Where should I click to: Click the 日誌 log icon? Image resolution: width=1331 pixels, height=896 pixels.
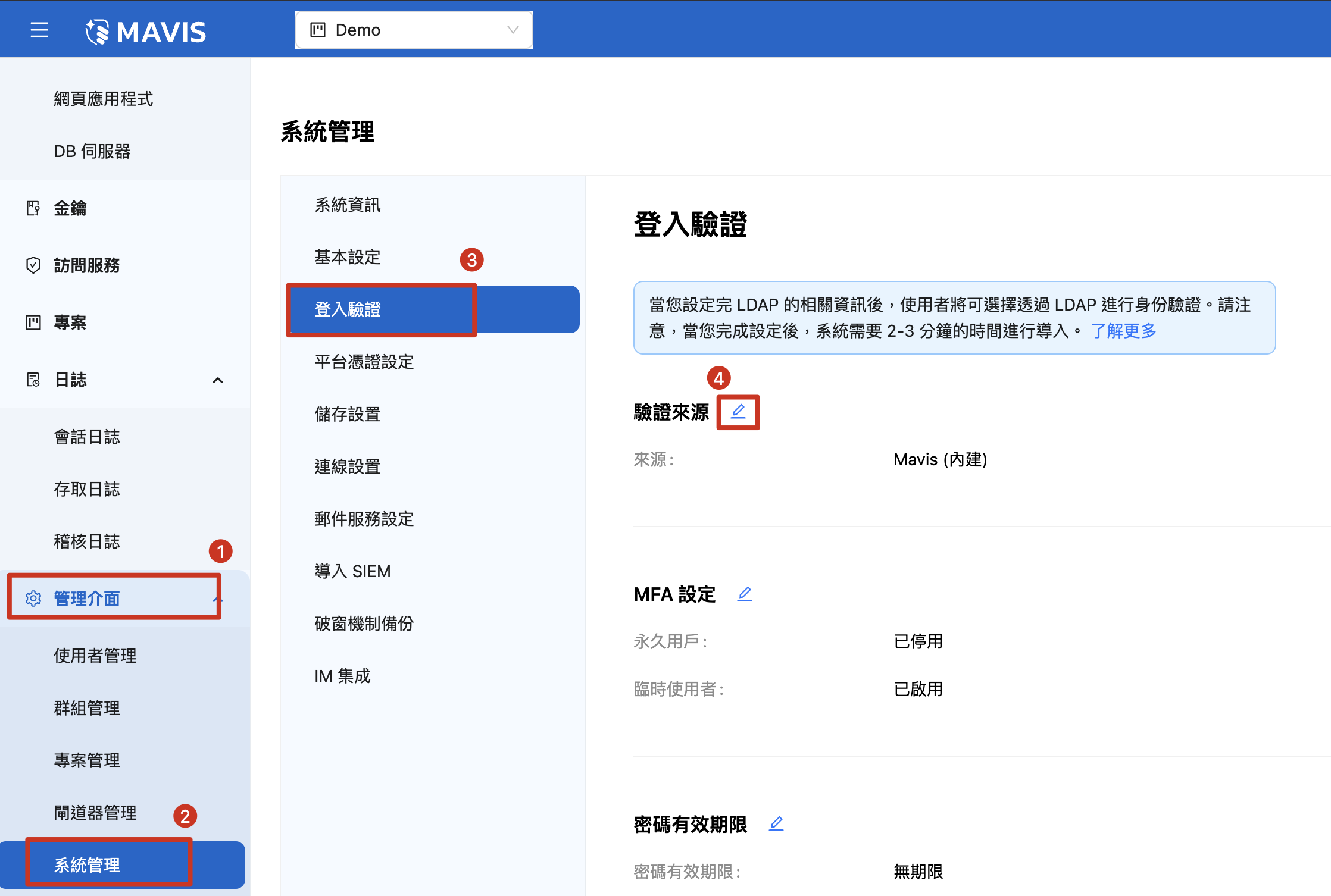point(33,380)
